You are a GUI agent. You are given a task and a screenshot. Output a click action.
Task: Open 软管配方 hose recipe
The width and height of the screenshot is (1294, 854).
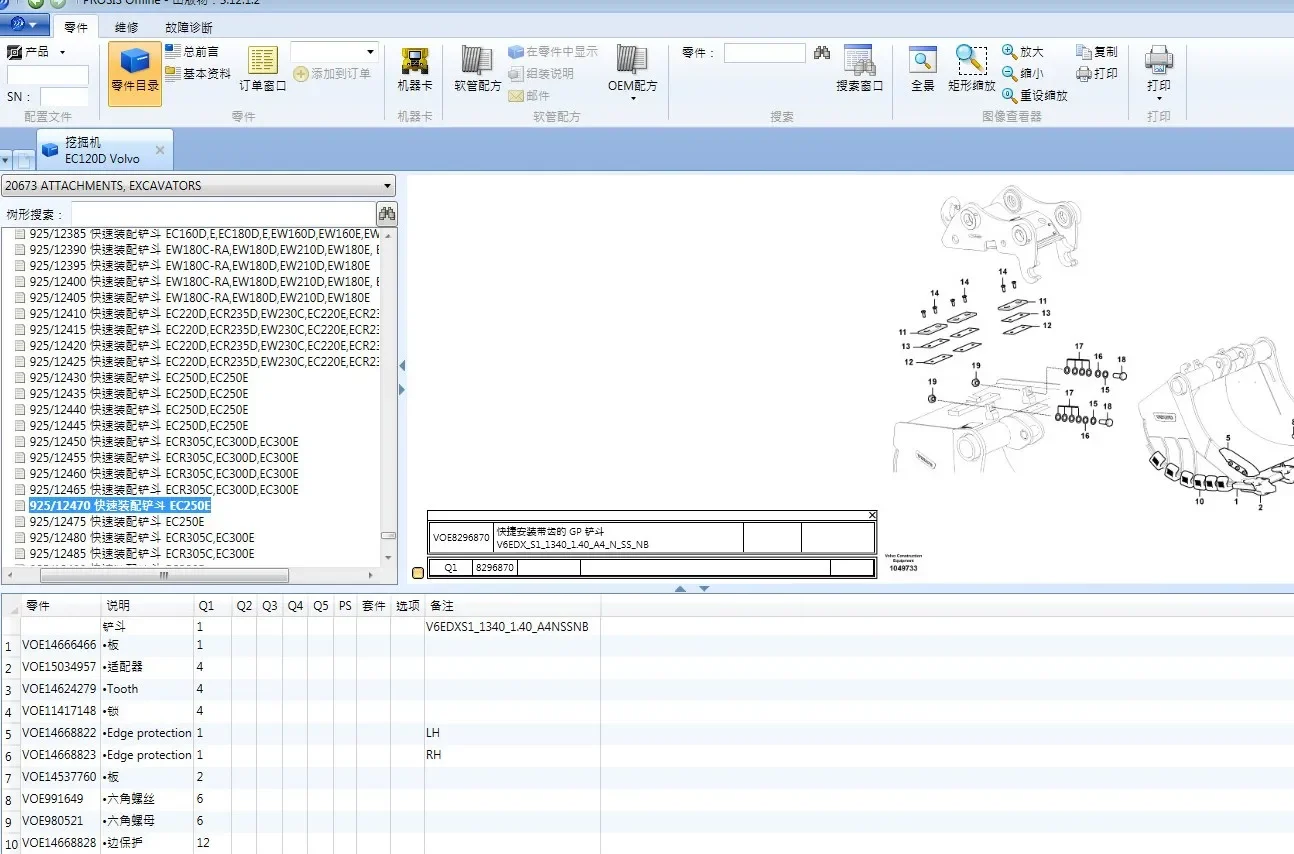[477, 70]
